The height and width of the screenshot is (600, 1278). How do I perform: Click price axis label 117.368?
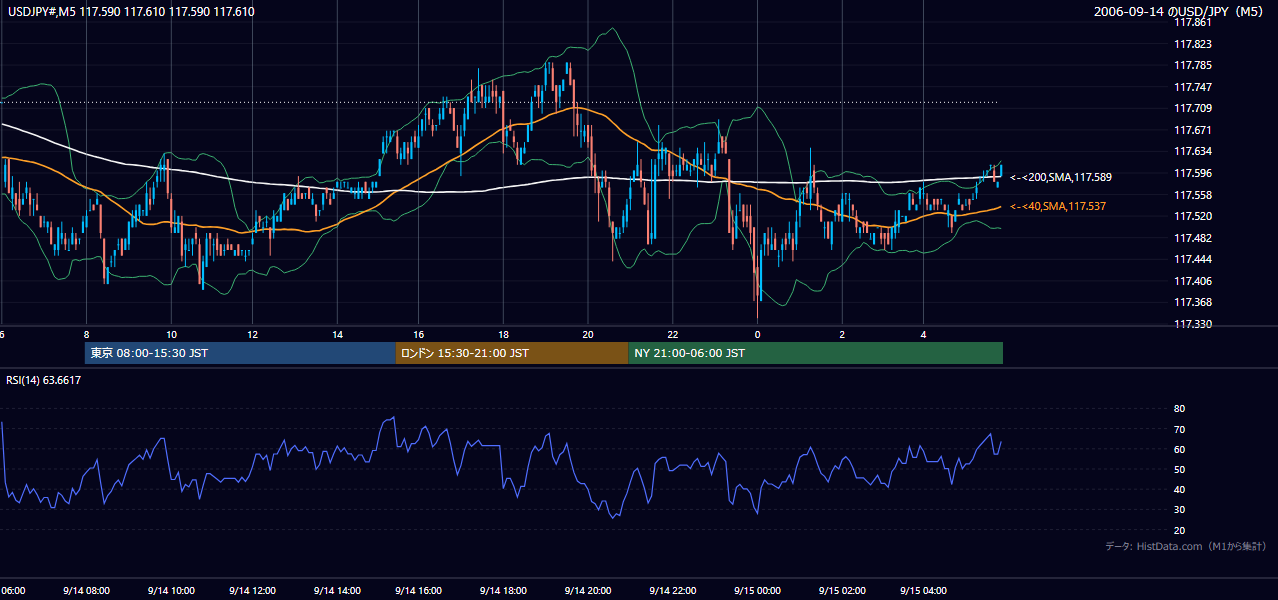click(1192, 302)
